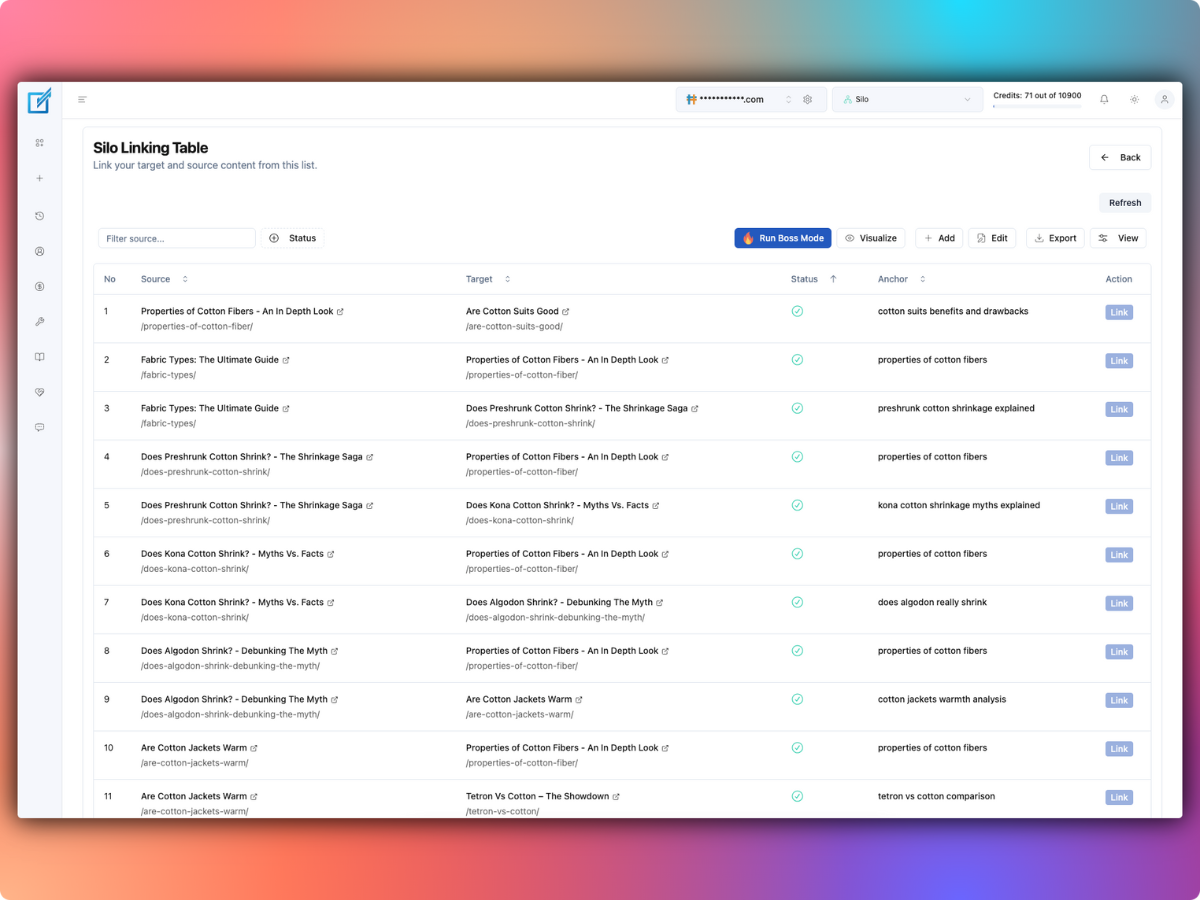Open external link for Does Kona Cotton Shrink target
The image size is (1200, 900).
[656, 506]
